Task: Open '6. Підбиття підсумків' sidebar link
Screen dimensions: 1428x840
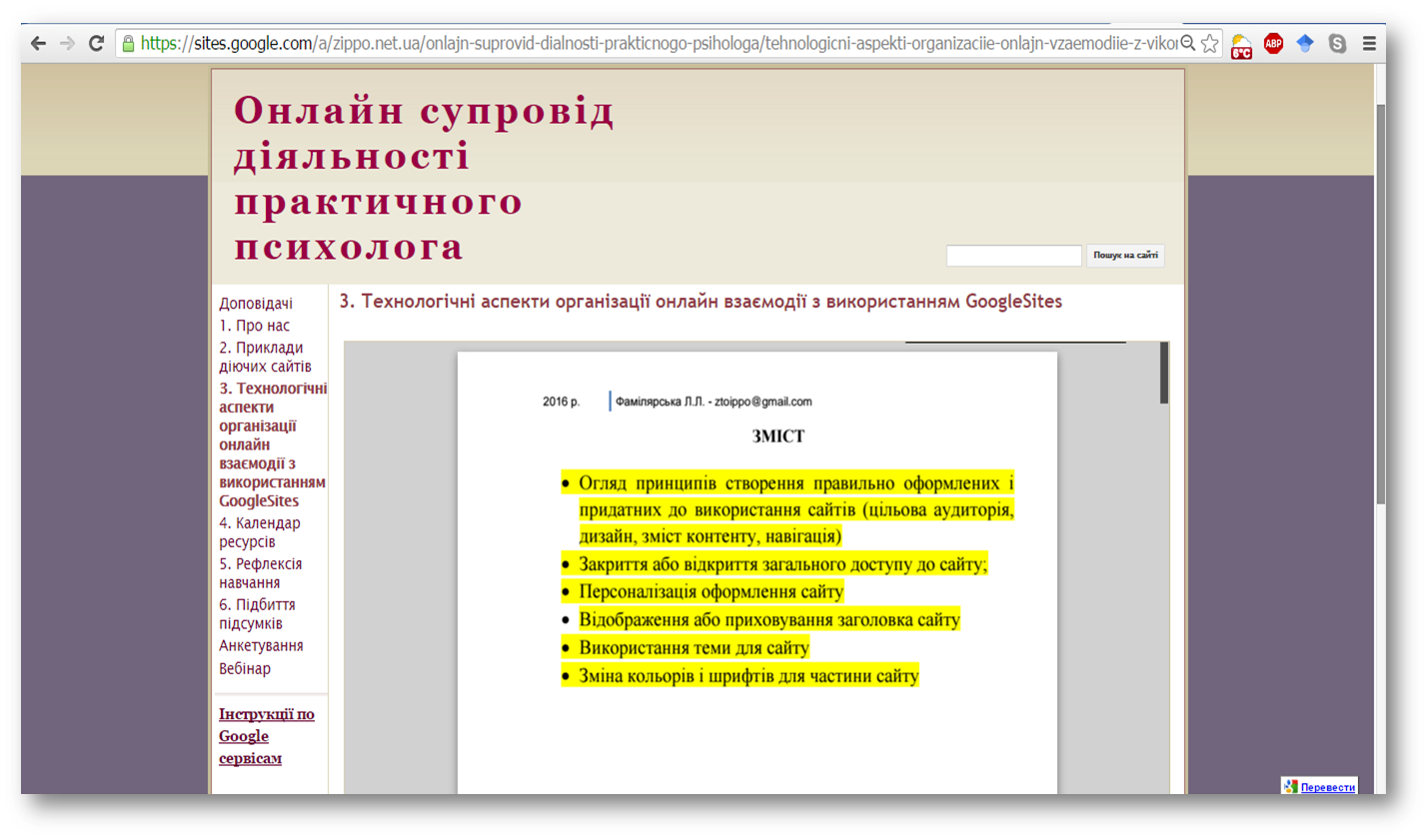Action: click(x=257, y=614)
